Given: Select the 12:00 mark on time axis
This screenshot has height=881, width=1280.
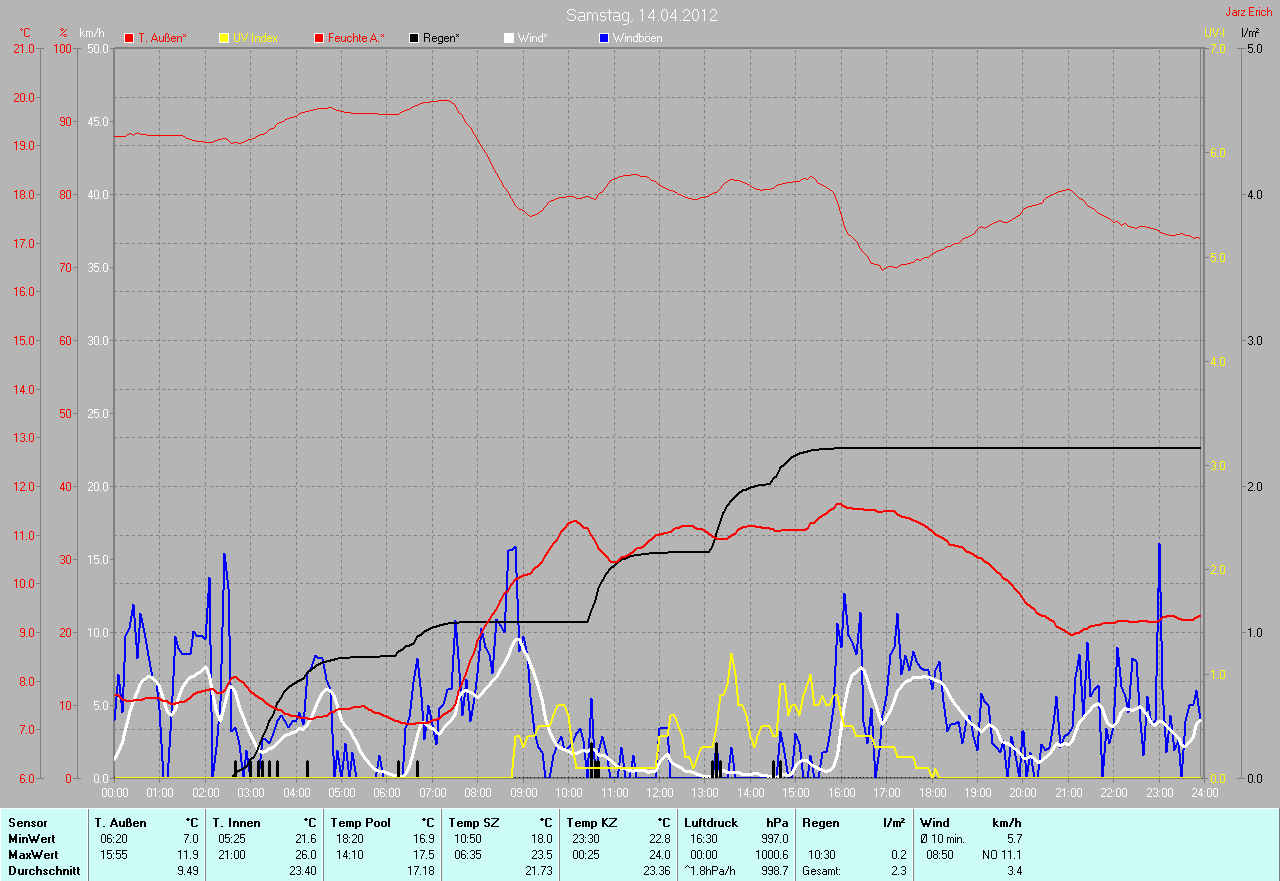Looking at the screenshot, I should pyautogui.click(x=659, y=792).
